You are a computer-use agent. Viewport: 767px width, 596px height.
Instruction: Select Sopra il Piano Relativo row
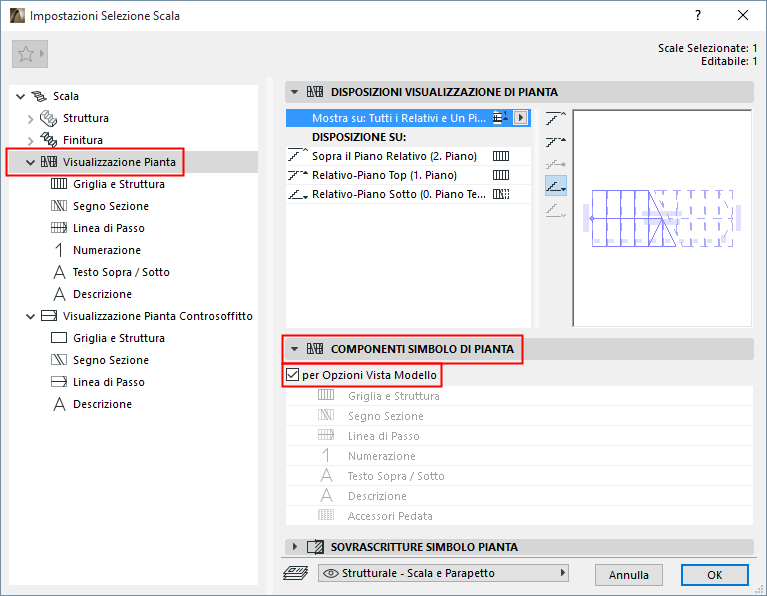(408, 156)
